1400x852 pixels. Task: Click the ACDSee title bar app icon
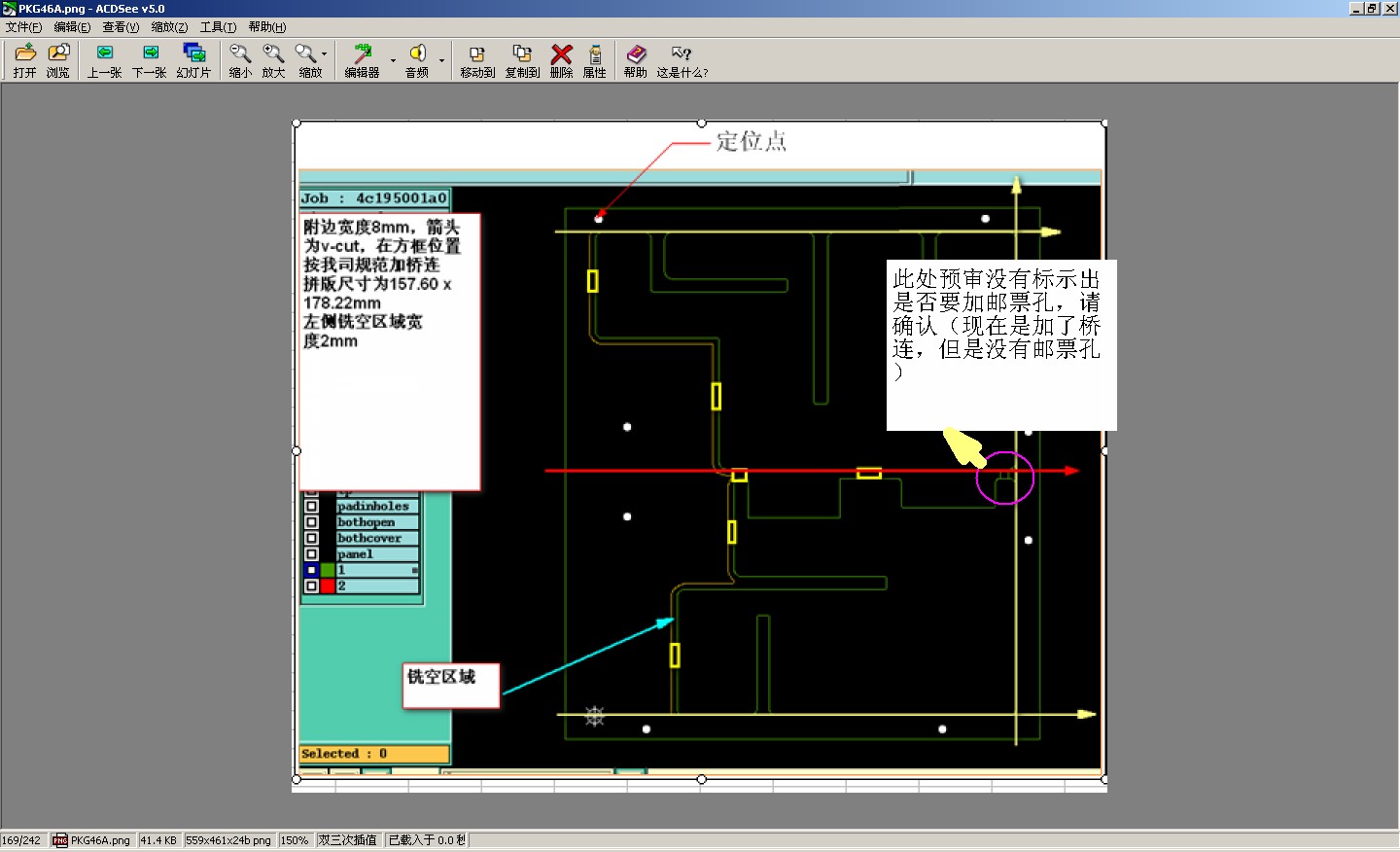9,9
